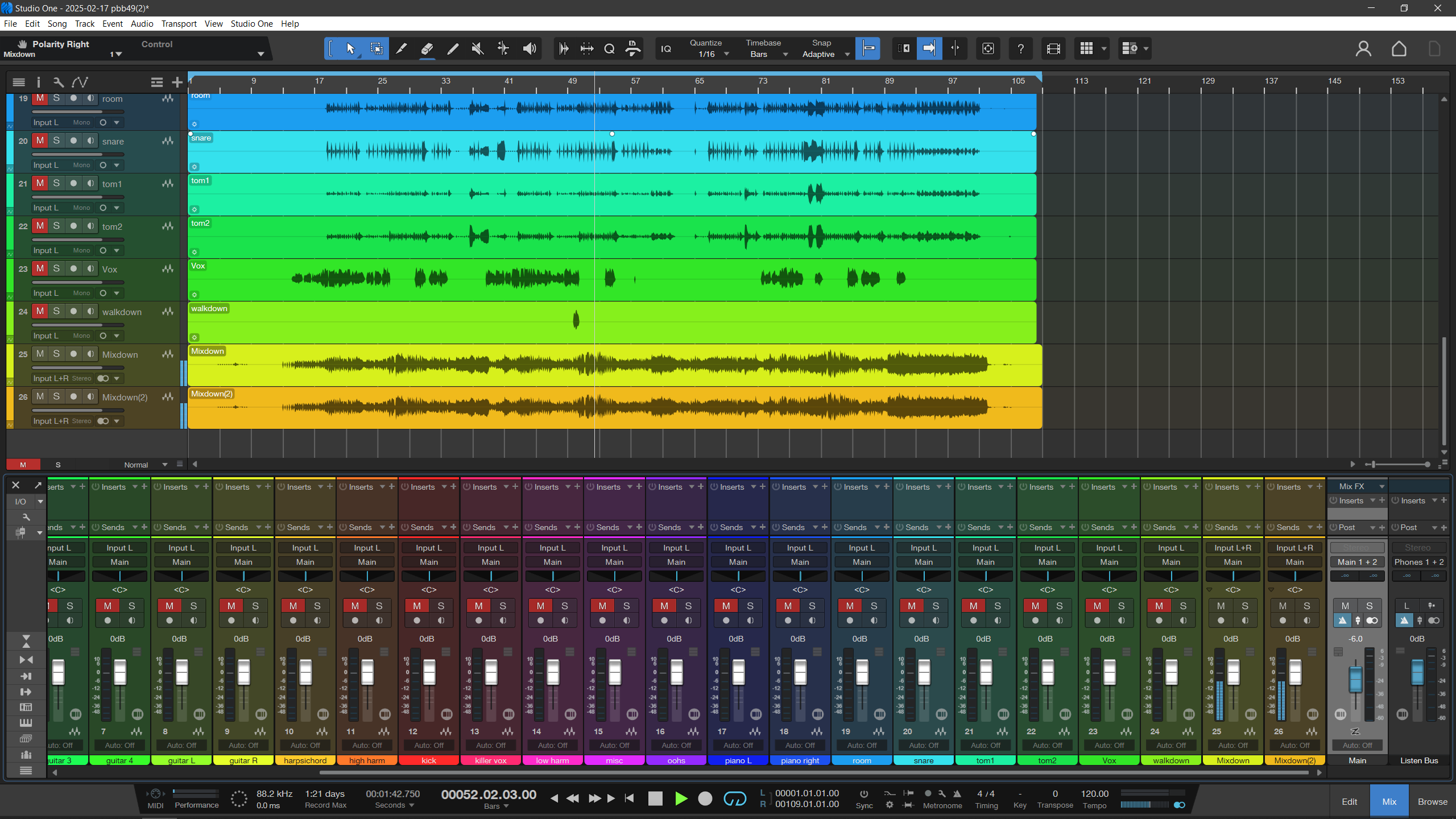
Task: Toggle the transport loop button
Action: pyautogui.click(x=734, y=799)
